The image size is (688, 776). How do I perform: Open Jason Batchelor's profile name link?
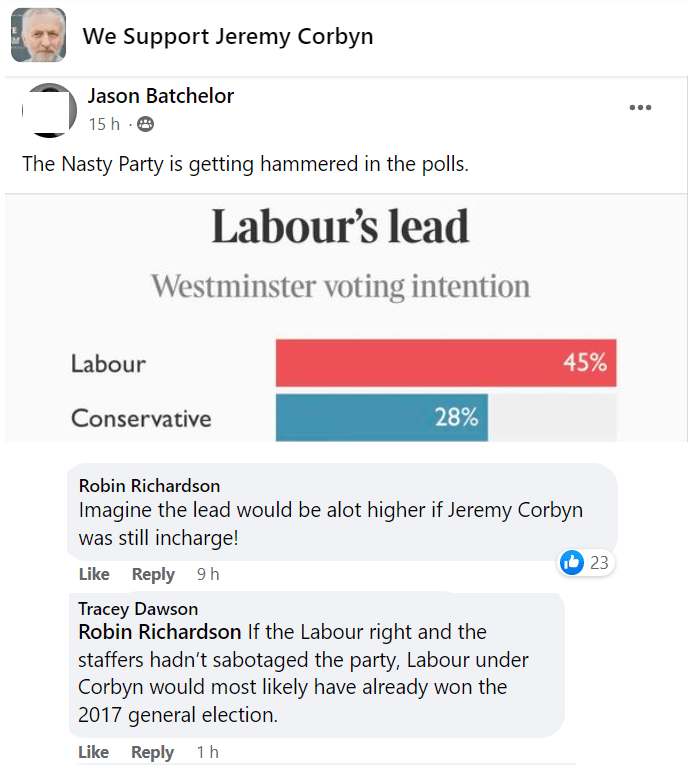coord(160,96)
